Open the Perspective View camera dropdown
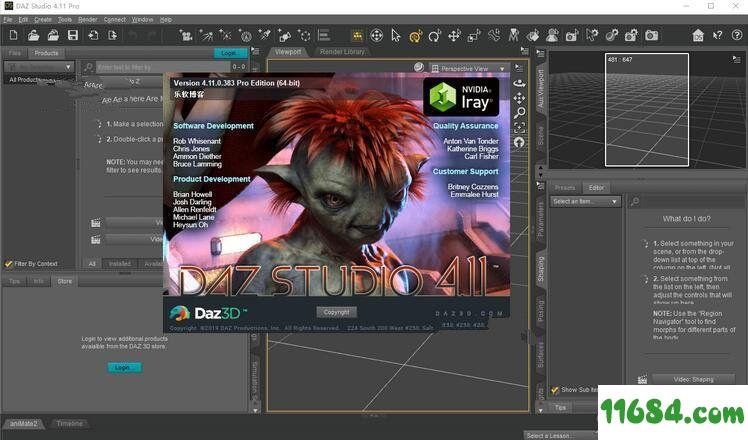 pos(468,69)
